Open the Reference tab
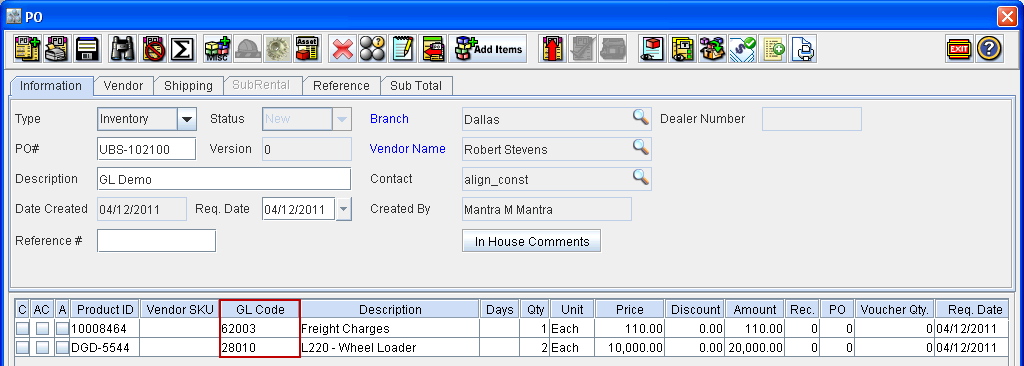 pyautogui.click(x=341, y=86)
